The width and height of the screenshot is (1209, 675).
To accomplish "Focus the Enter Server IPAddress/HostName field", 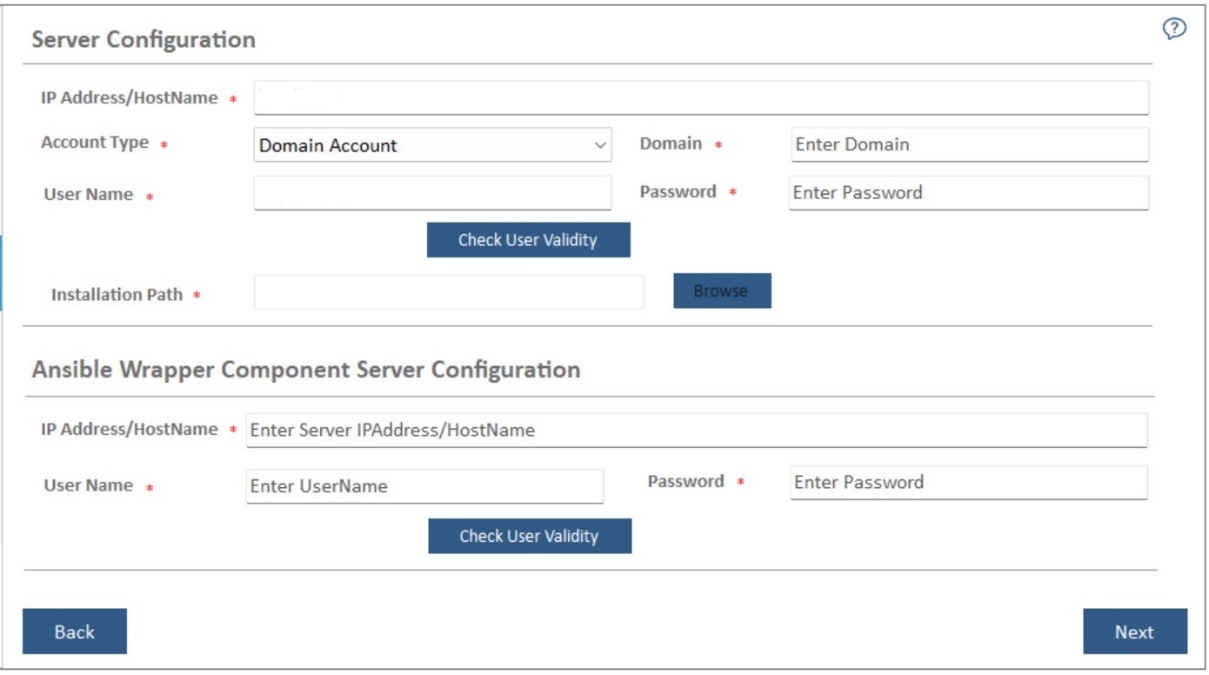I will point(696,431).
